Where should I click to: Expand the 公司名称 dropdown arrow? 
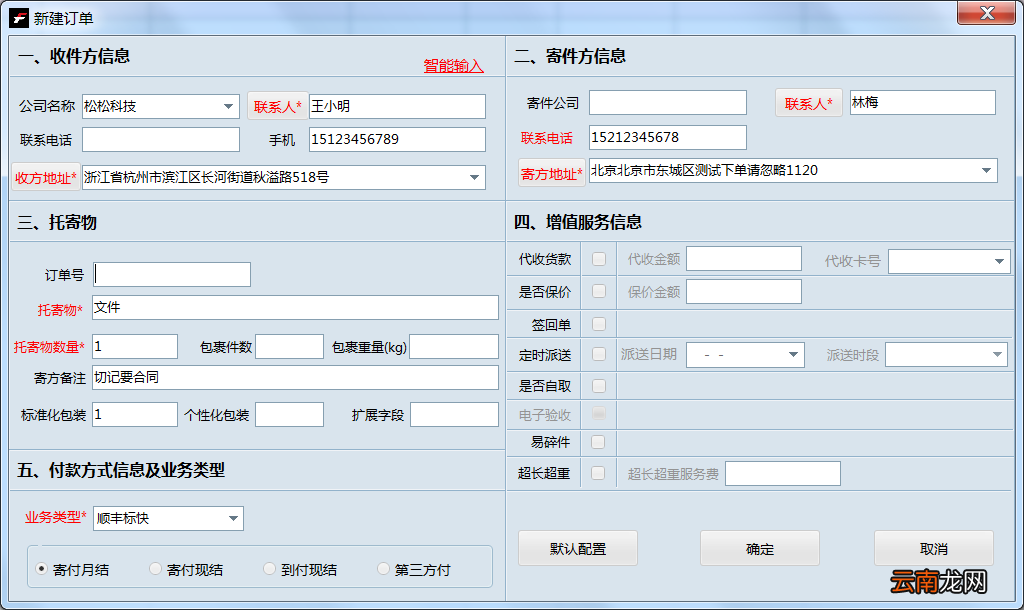coord(228,106)
